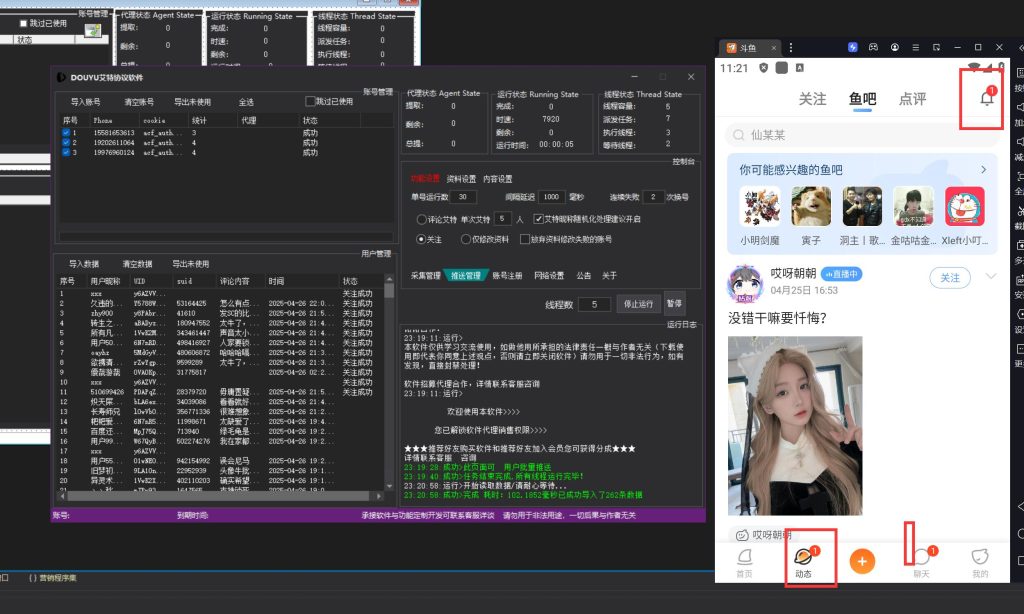This screenshot has width=1024, height=614.
Task: Click the gamepad icon in emulator title bar
Action: coord(873,47)
